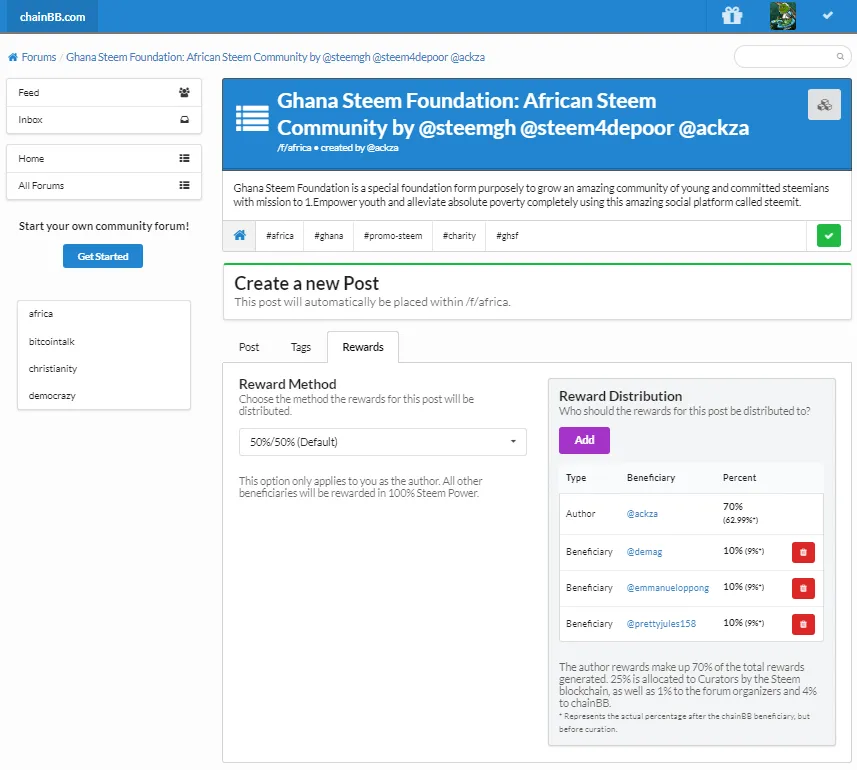The height and width of the screenshot is (770, 857).
Task: Click the 70% author percent value
Action: pos(733,507)
